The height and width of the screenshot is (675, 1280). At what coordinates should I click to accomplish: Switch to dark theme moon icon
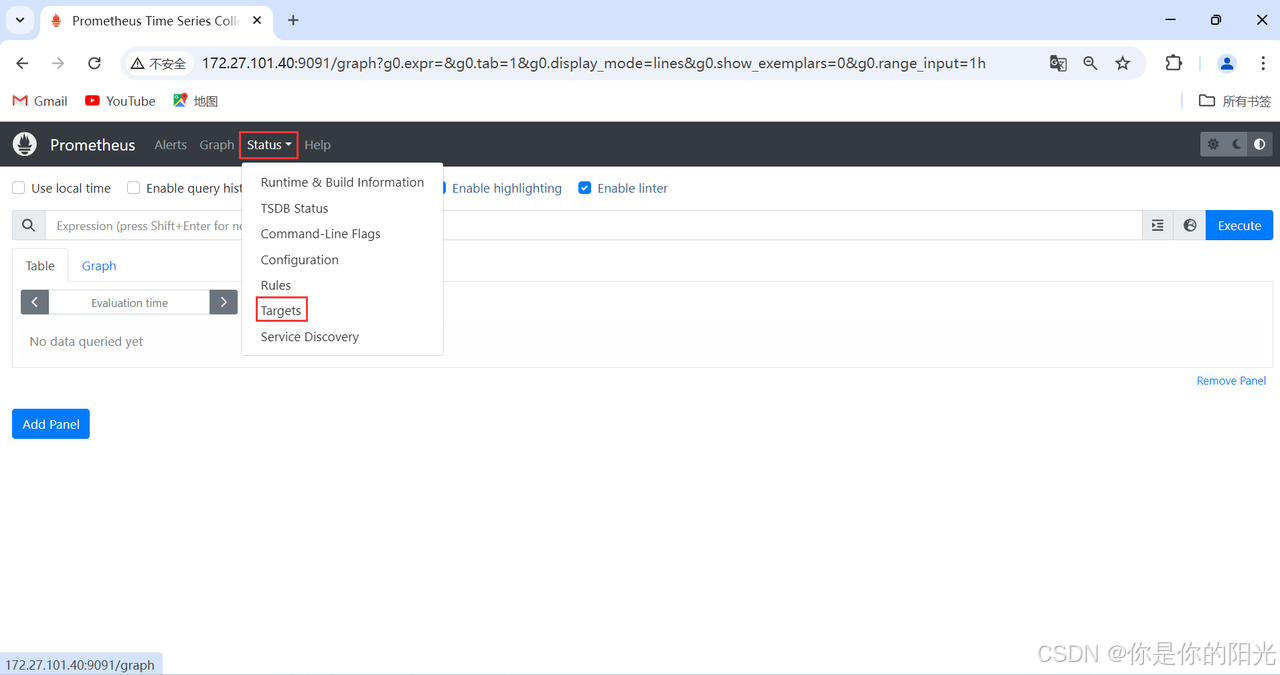(1237, 144)
